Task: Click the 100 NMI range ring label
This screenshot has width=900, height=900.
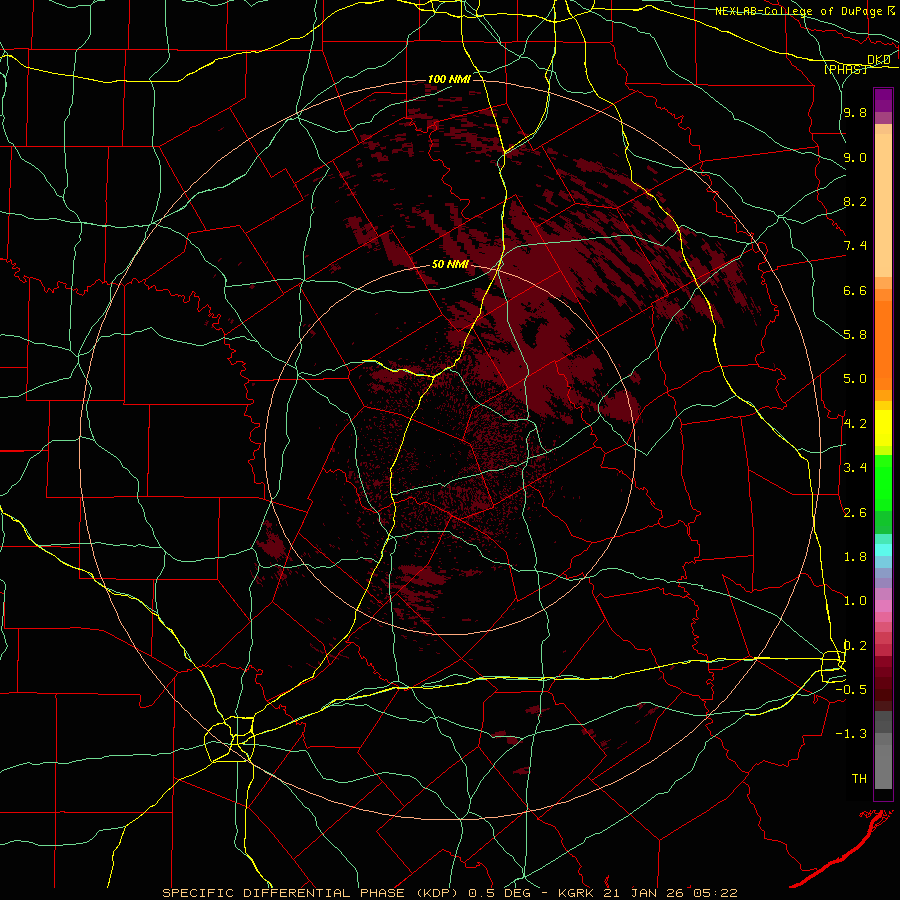Action: (x=449, y=79)
